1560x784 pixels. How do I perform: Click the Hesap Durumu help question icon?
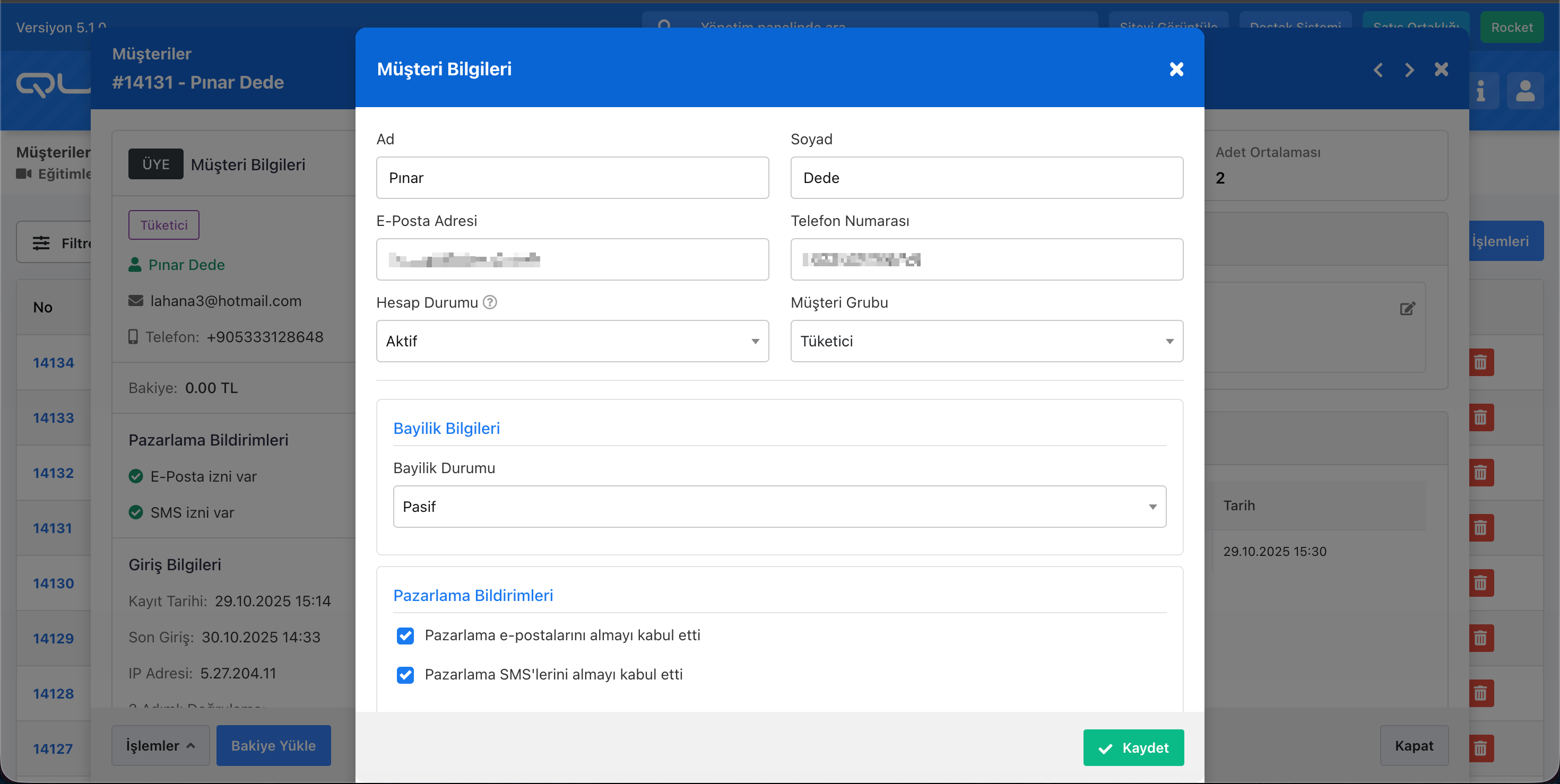click(x=490, y=302)
